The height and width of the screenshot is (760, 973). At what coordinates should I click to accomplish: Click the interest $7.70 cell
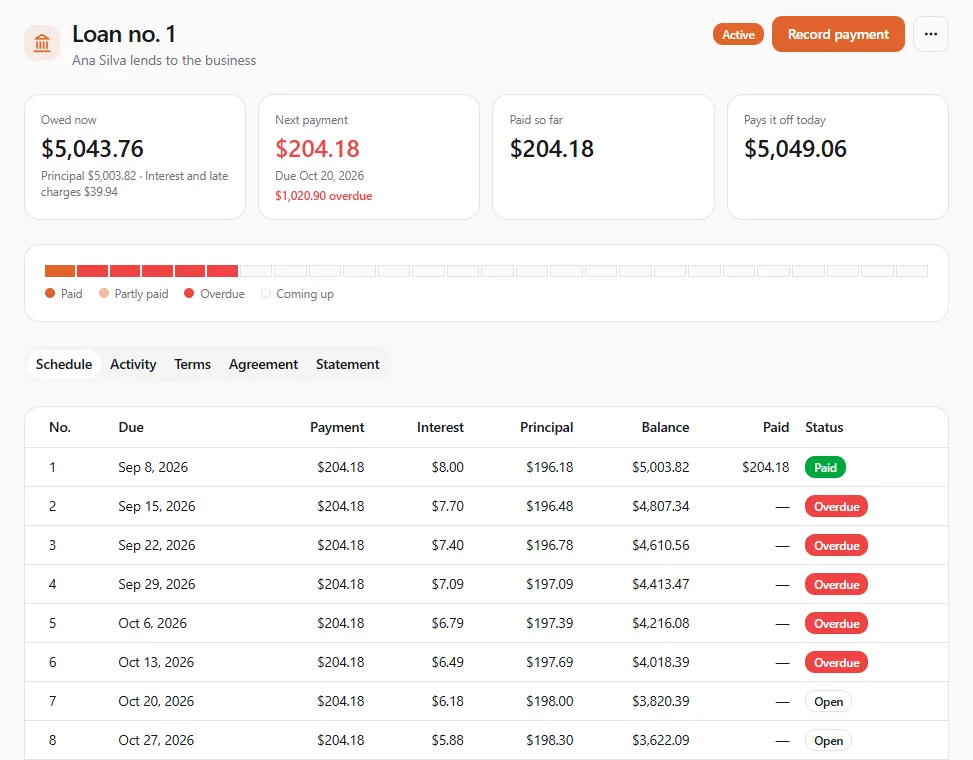[x=447, y=506]
